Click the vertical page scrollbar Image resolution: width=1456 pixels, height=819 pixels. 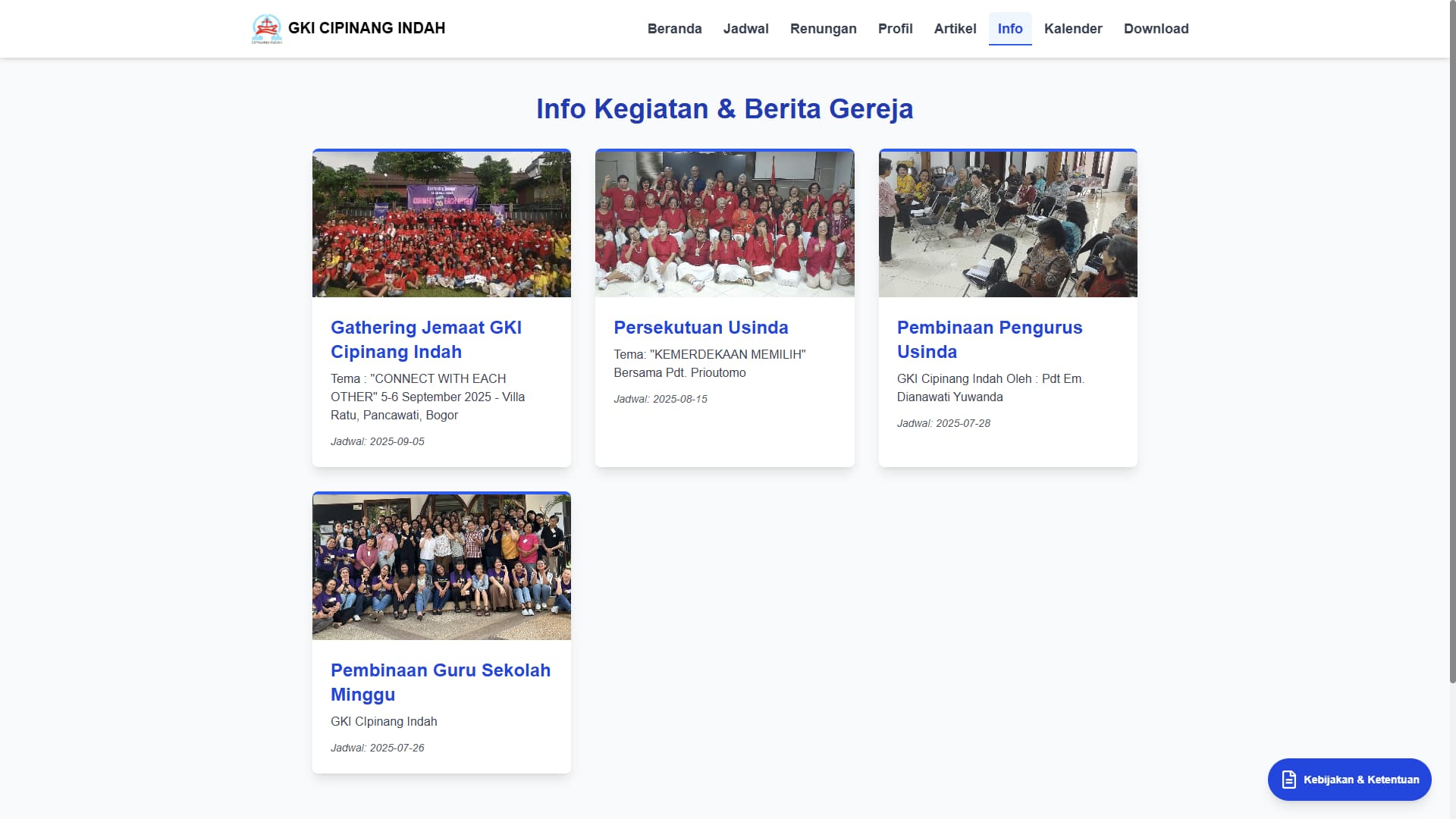coord(1451,341)
